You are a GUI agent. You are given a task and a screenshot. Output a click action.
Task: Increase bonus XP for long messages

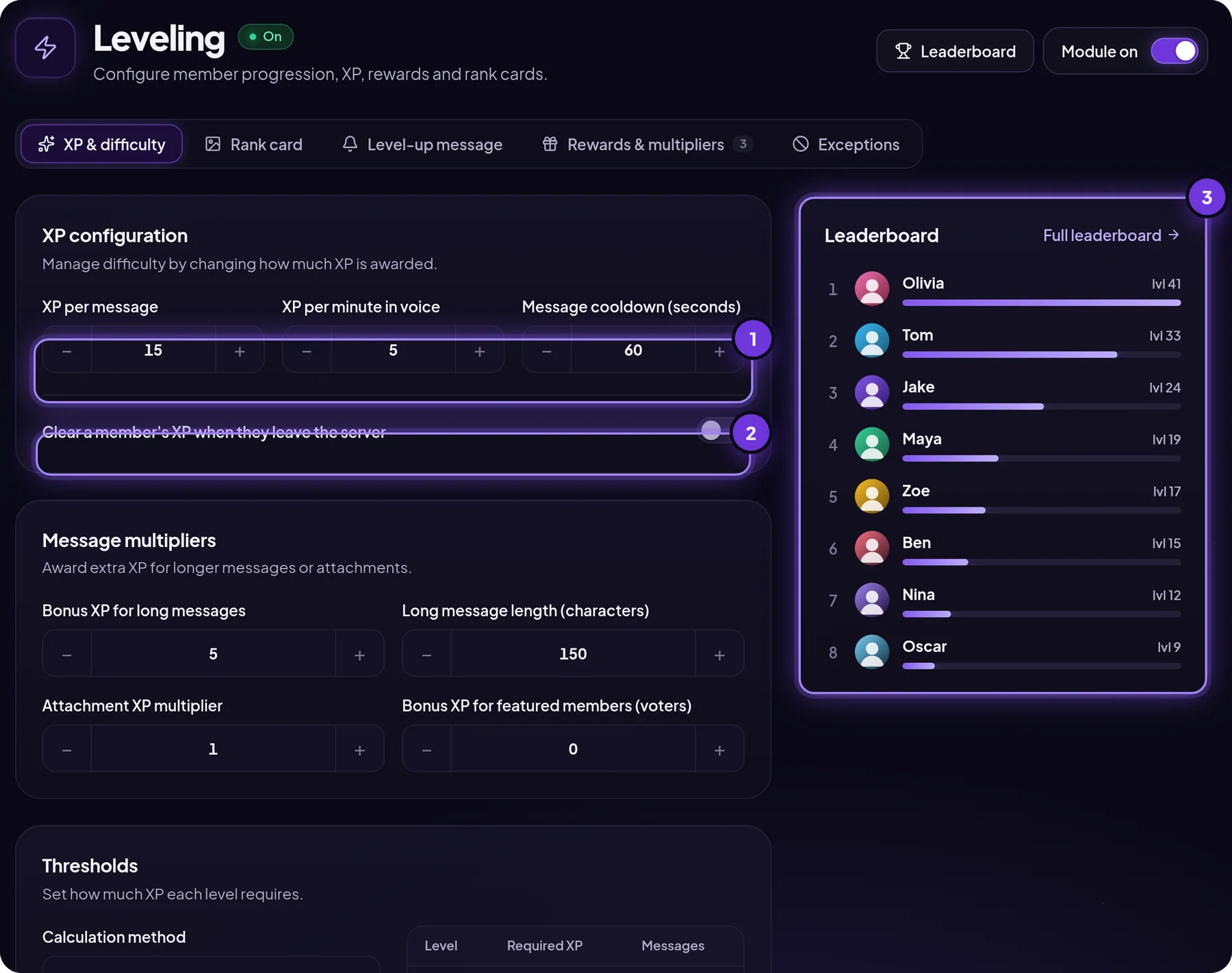[360, 655]
